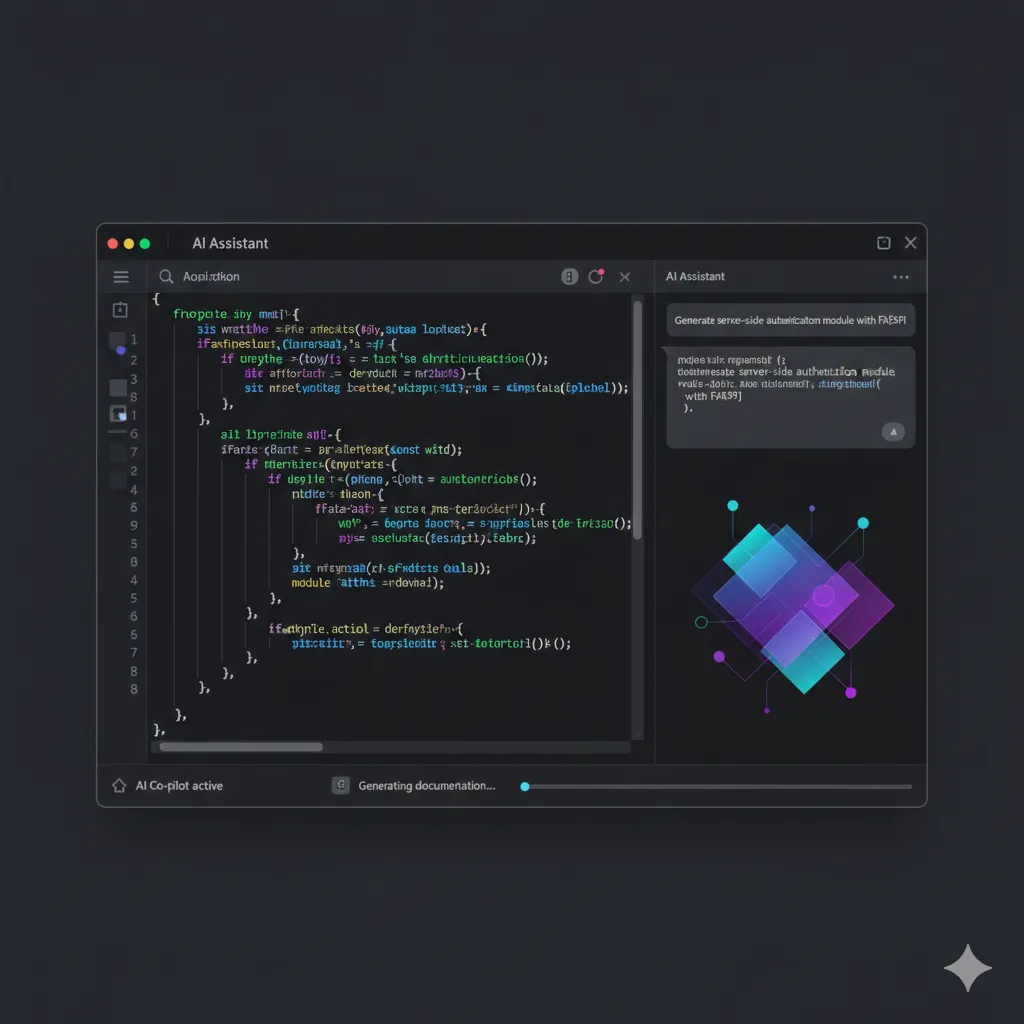Click the AI Co-pilot active status text
The width and height of the screenshot is (1024, 1024).
[x=179, y=786]
